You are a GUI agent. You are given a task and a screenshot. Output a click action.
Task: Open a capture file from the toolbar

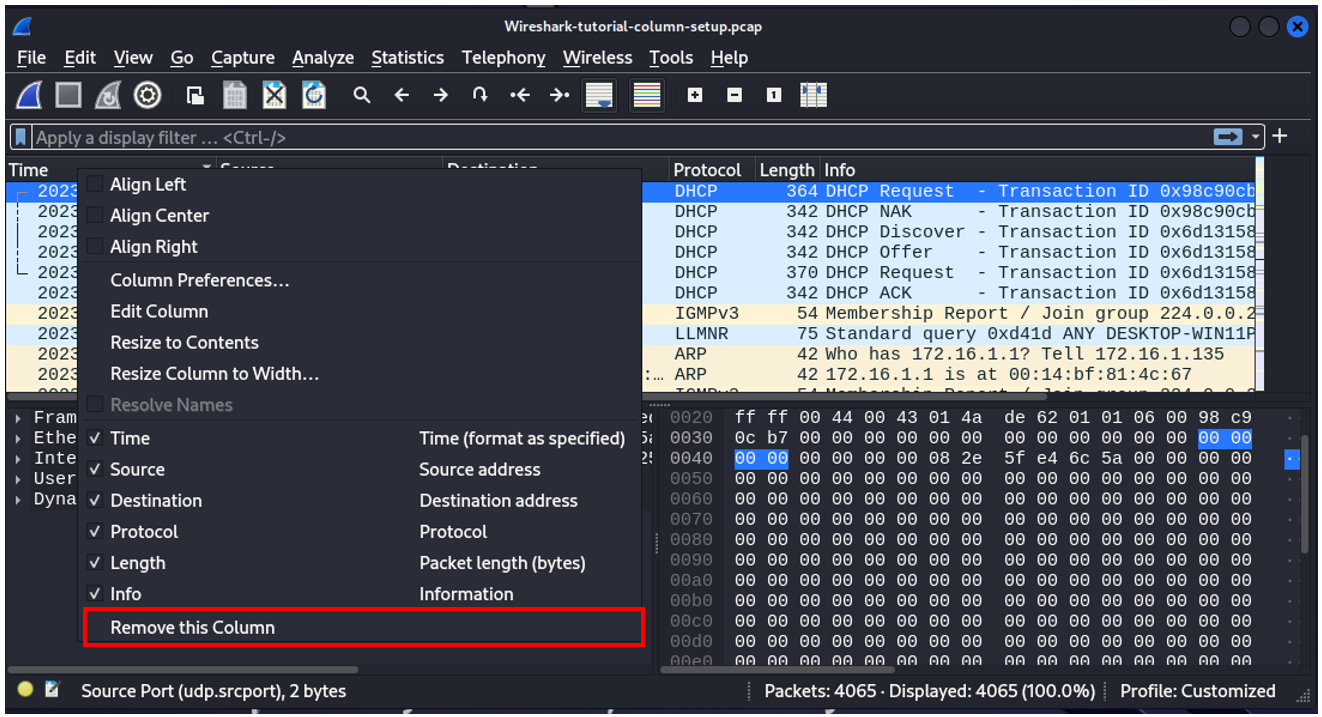tap(196, 95)
